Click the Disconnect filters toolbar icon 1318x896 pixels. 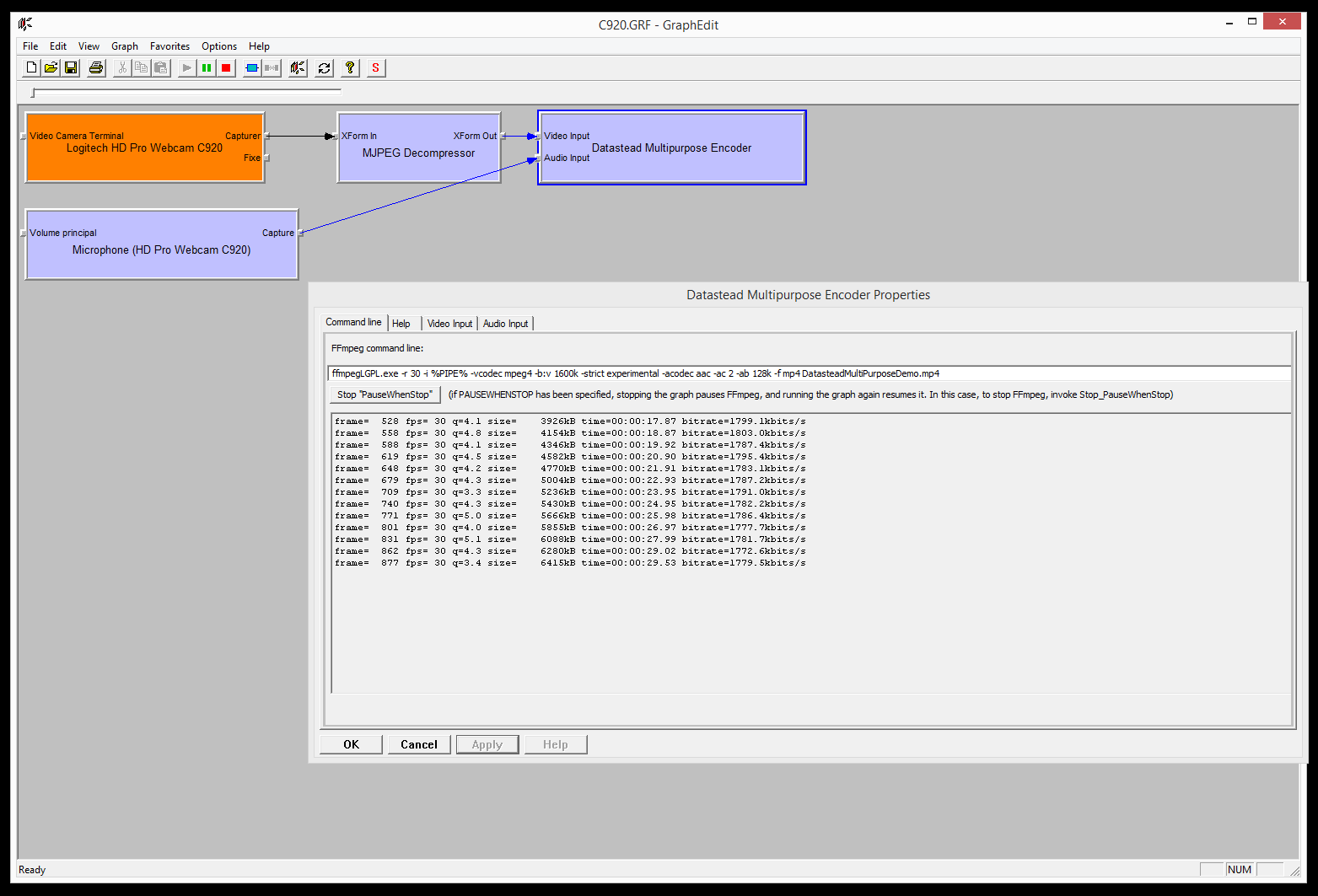click(x=272, y=68)
